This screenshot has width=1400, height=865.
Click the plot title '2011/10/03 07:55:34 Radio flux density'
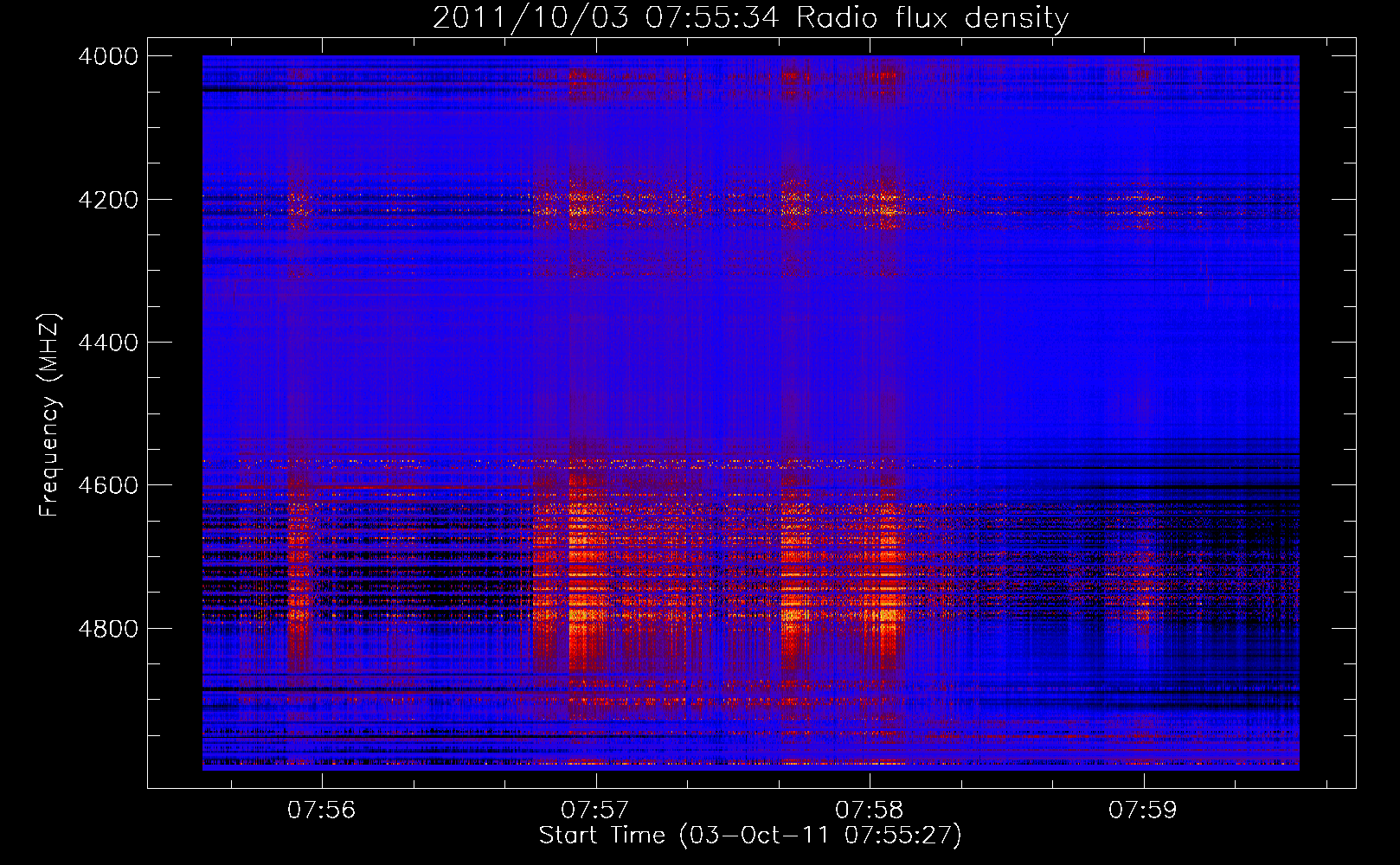click(750, 17)
